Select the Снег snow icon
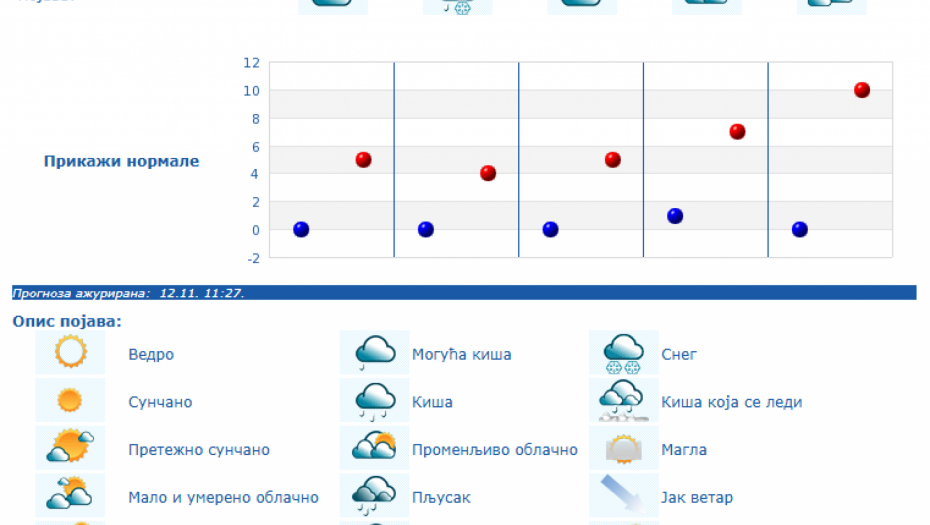This screenshot has height=525, width=930. pos(623,353)
